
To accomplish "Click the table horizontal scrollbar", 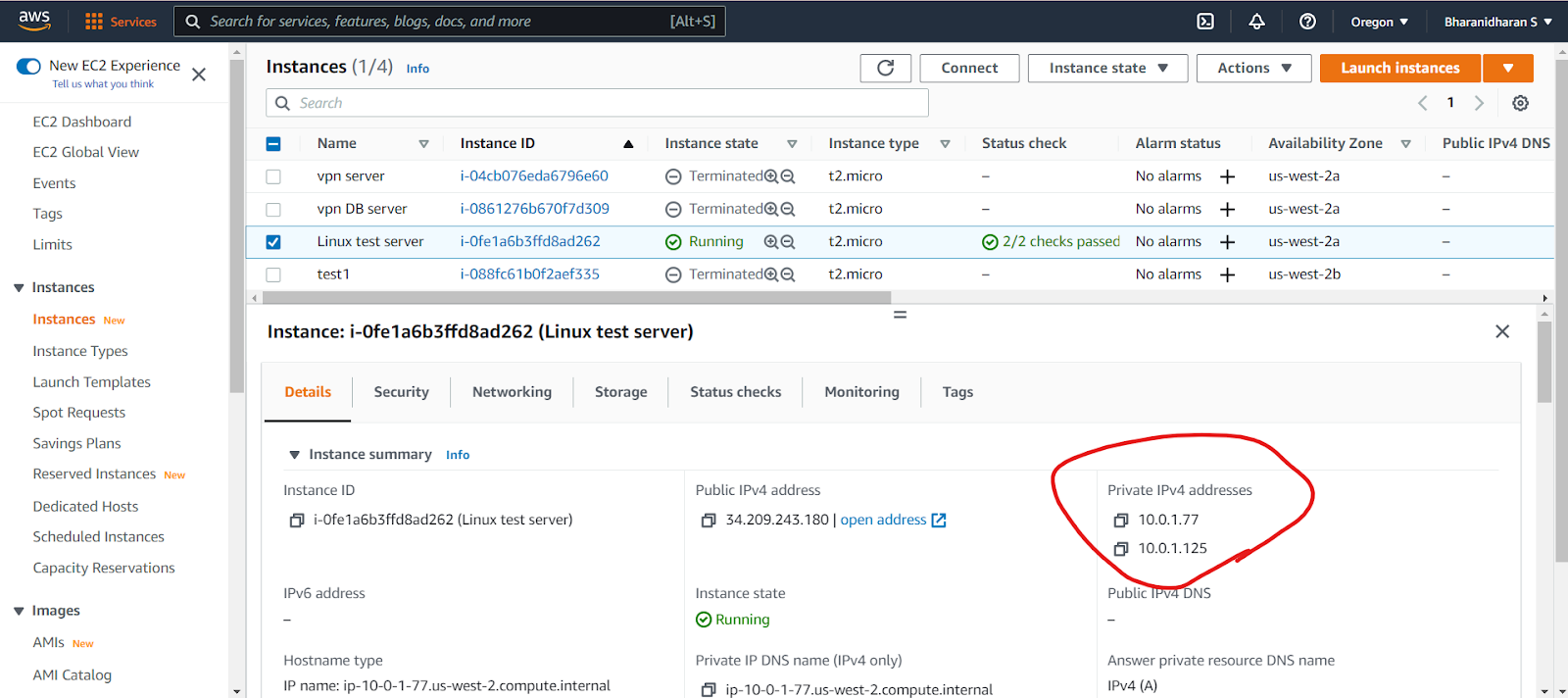I will point(576,298).
